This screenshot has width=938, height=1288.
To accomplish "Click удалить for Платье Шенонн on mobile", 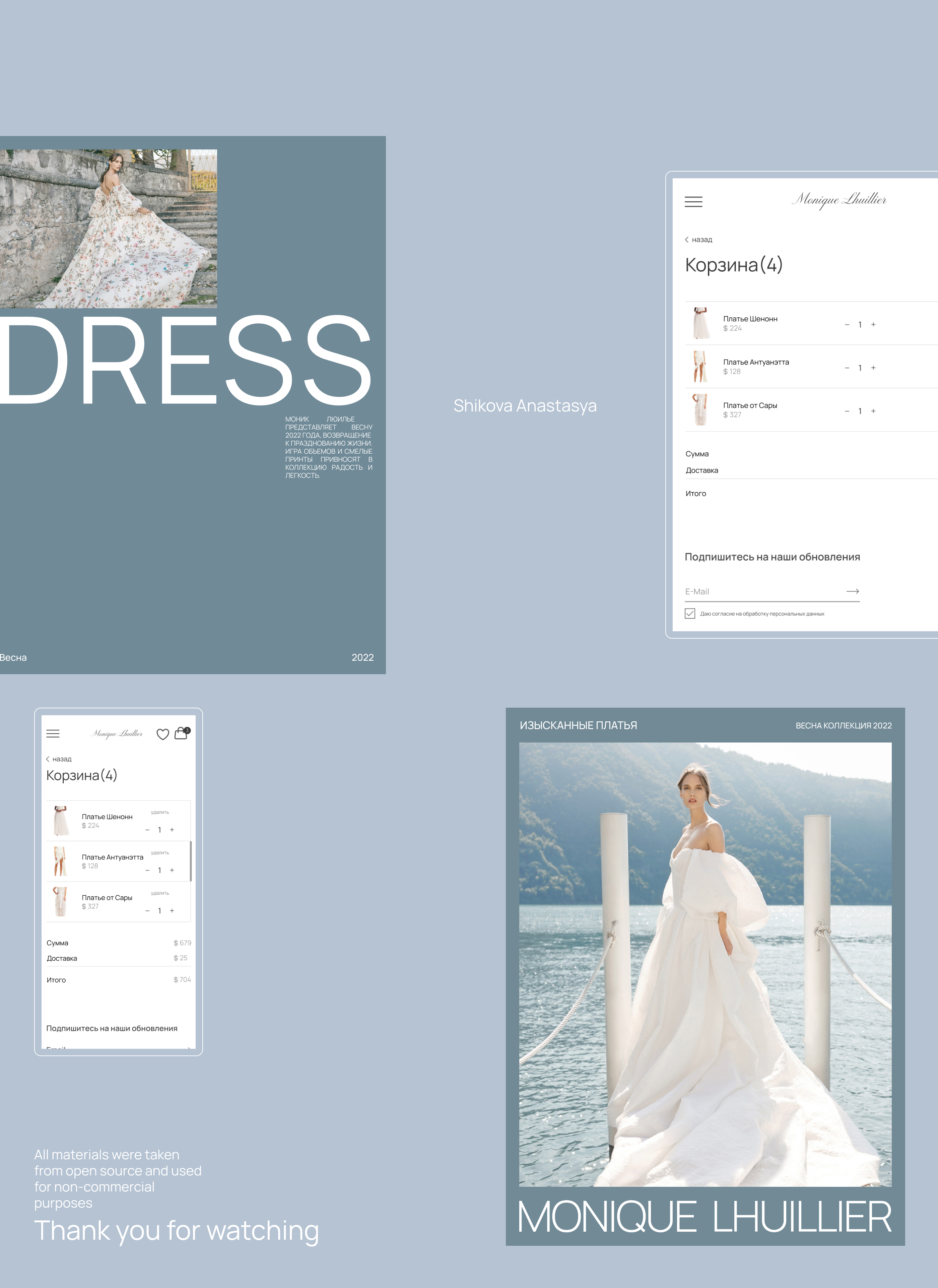I will pyautogui.click(x=159, y=813).
